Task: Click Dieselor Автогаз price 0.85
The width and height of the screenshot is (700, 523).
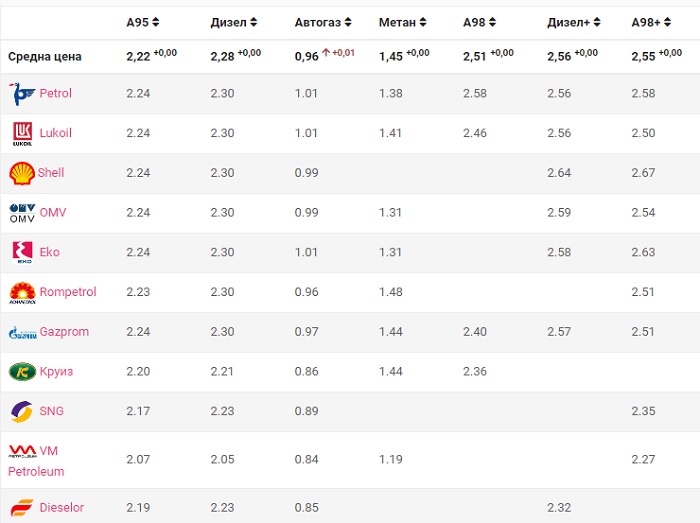Action: (x=306, y=508)
